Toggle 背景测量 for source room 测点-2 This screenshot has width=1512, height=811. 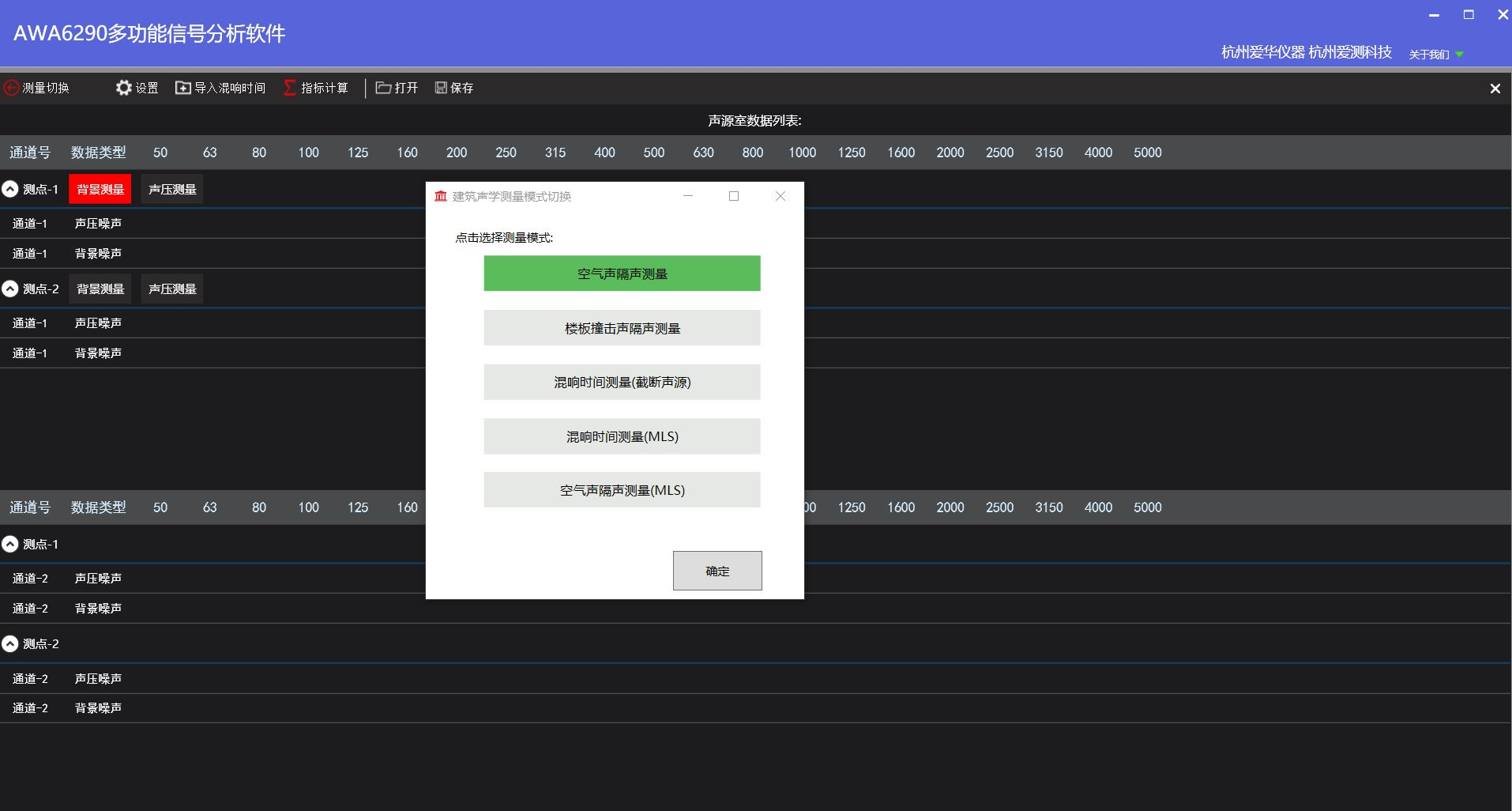point(100,289)
